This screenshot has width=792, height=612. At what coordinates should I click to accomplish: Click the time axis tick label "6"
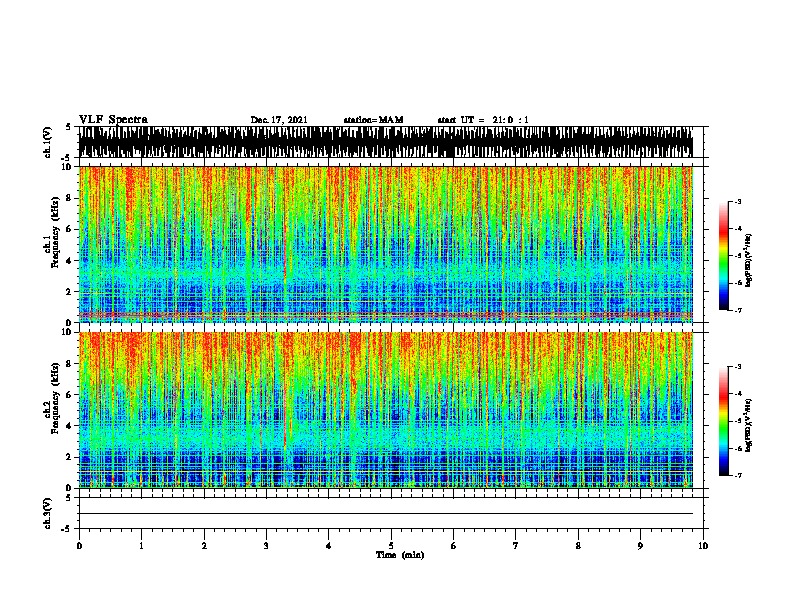click(453, 546)
